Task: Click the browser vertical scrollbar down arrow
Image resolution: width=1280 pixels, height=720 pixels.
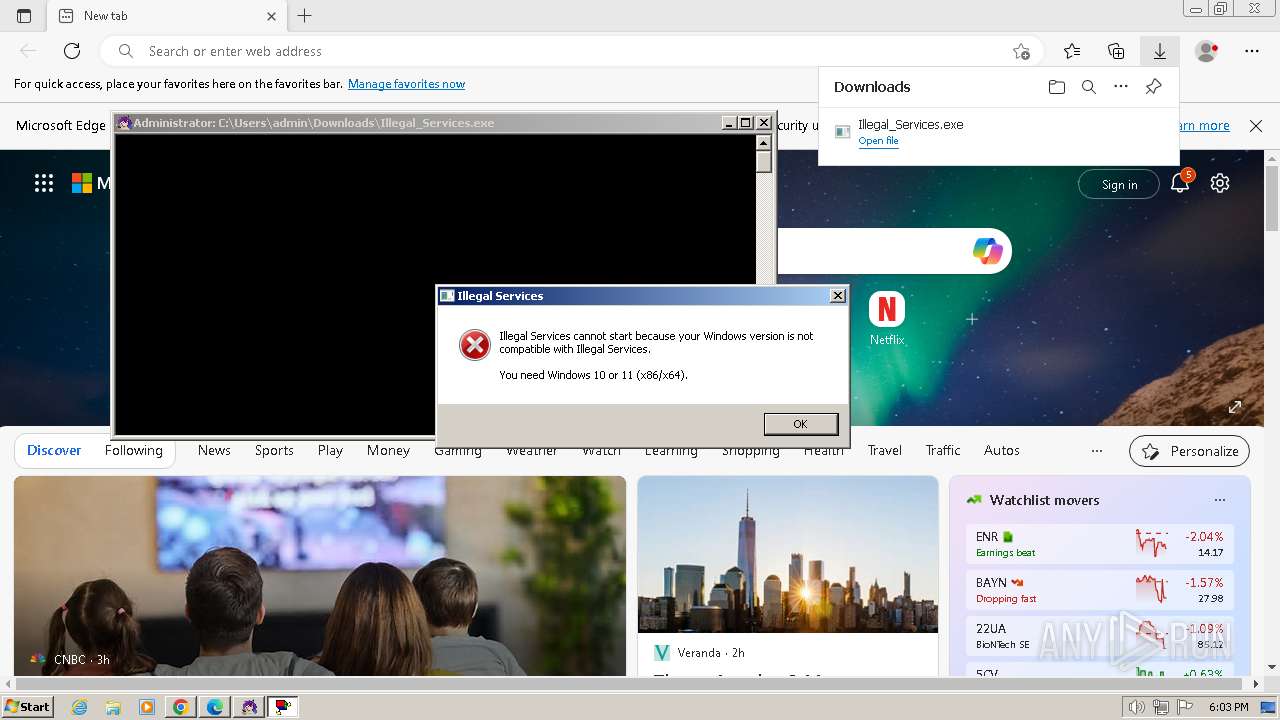Action: click(x=1272, y=667)
